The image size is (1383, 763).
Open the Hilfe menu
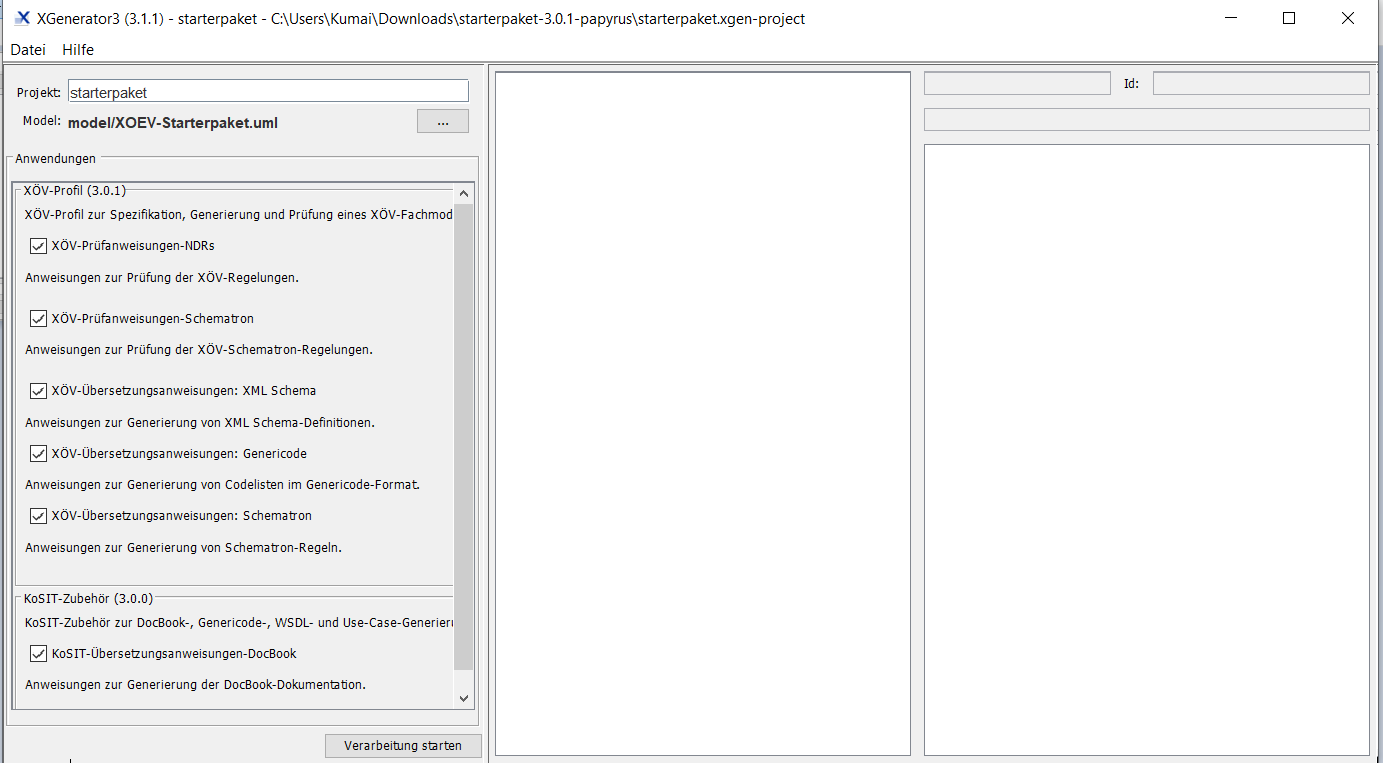pos(78,49)
